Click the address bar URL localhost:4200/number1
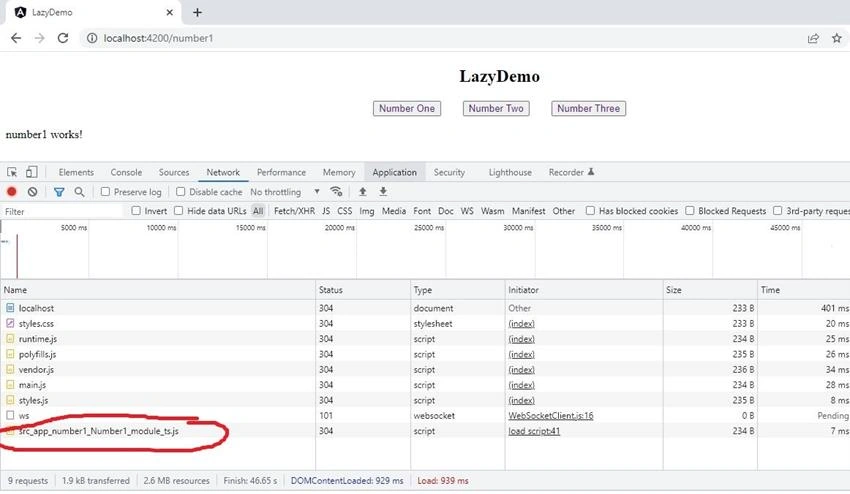 pos(158,38)
